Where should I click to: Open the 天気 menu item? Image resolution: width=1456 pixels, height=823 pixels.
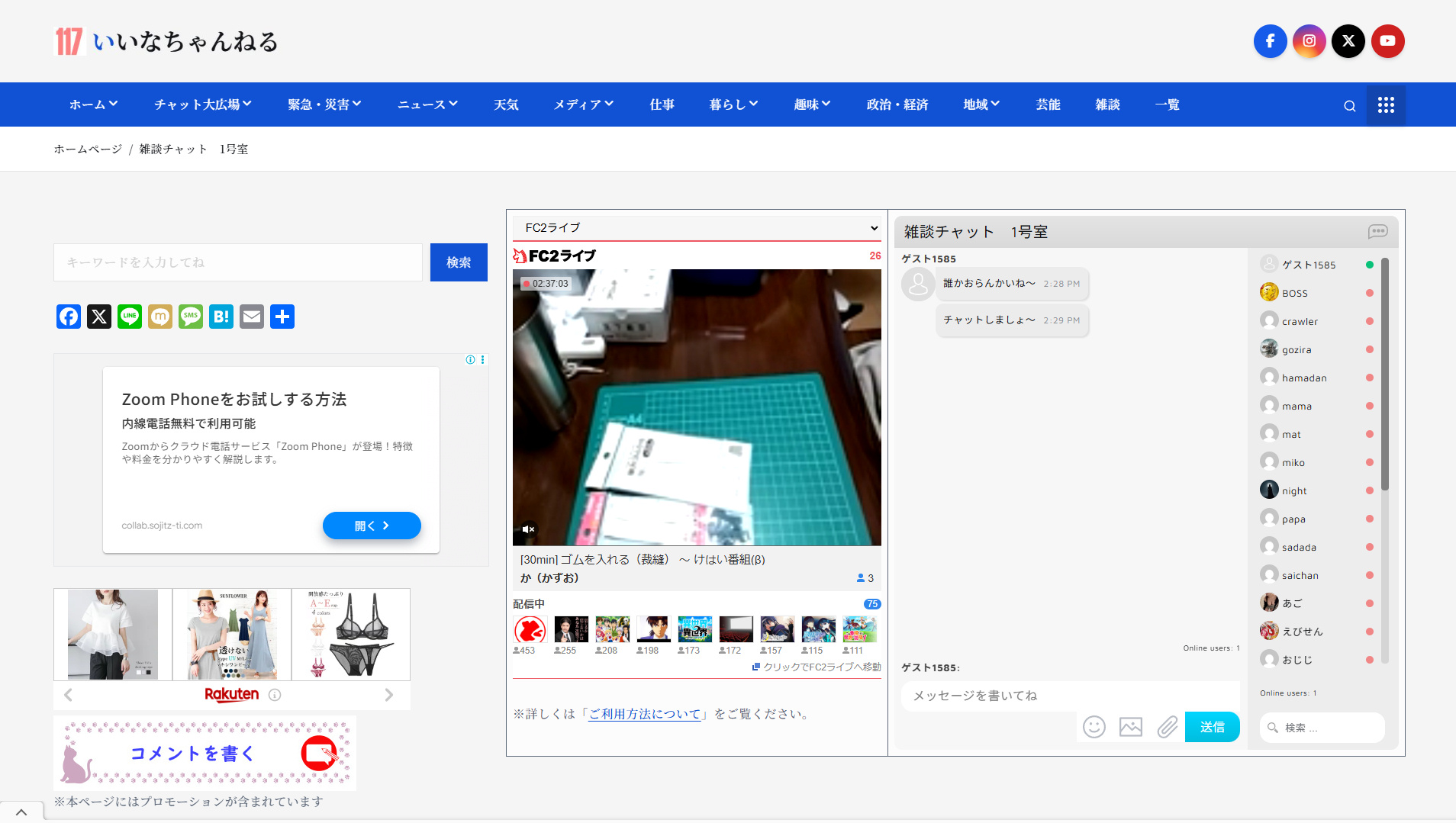pos(506,104)
